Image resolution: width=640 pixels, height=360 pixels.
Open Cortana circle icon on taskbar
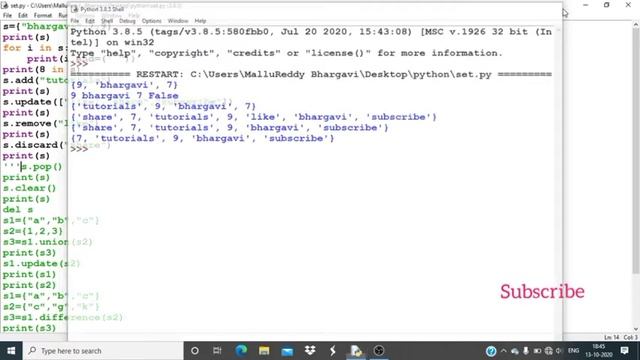pyautogui.click(x=195, y=351)
